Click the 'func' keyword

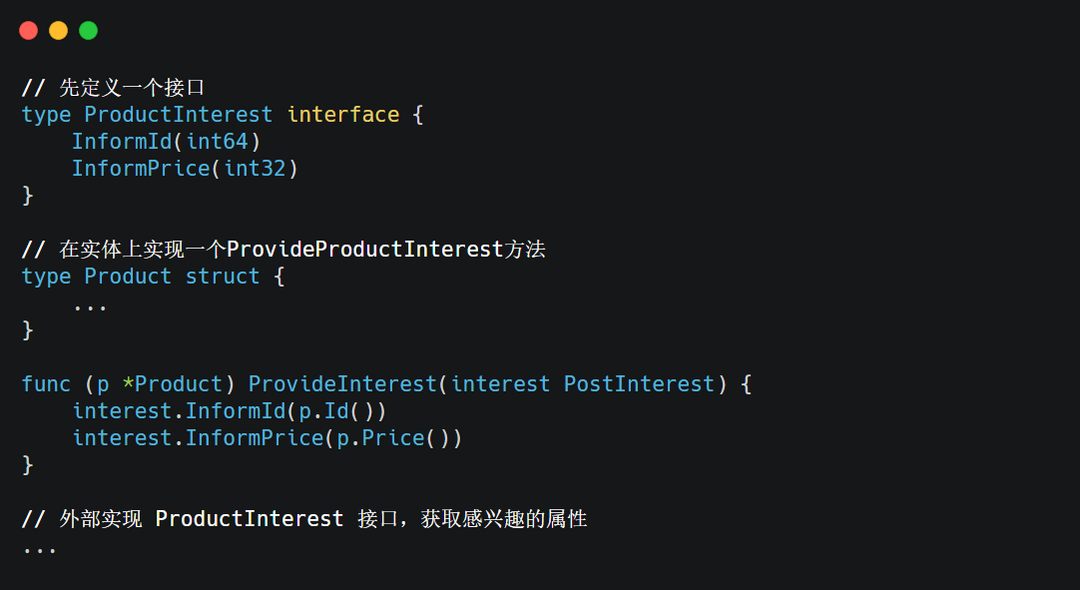[46, 385]
